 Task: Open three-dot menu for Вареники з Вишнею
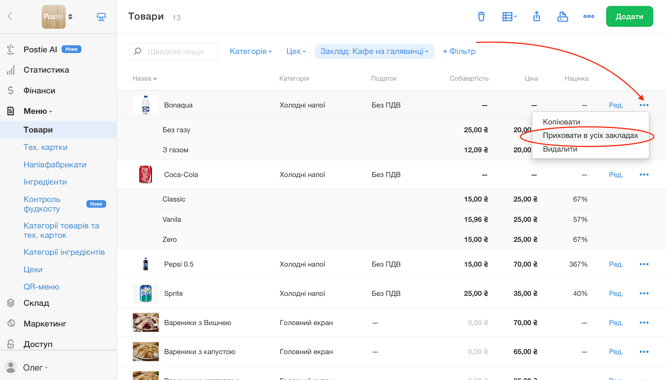pos(644,323)
